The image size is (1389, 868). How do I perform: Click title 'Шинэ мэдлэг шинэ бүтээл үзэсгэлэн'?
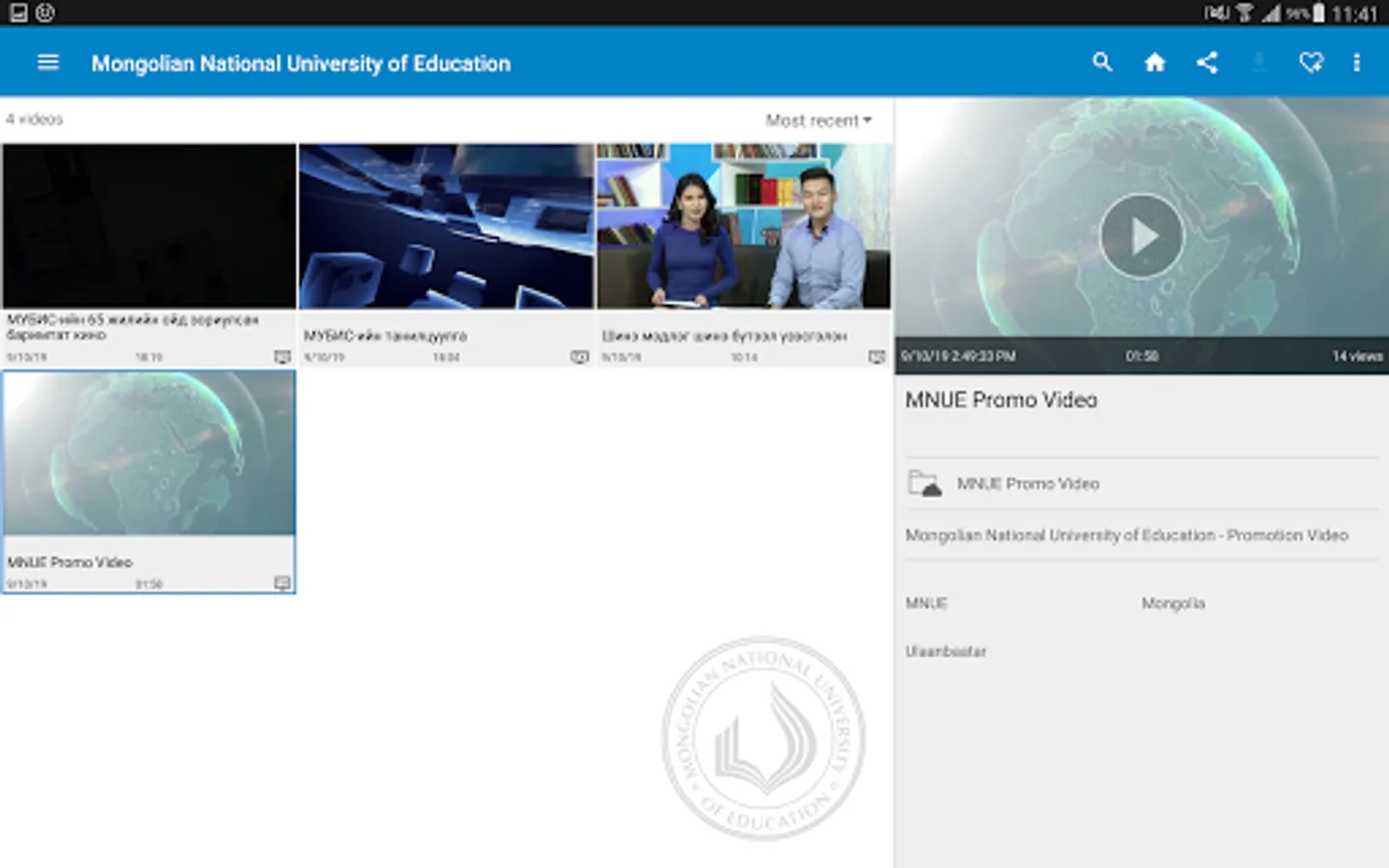724,336
